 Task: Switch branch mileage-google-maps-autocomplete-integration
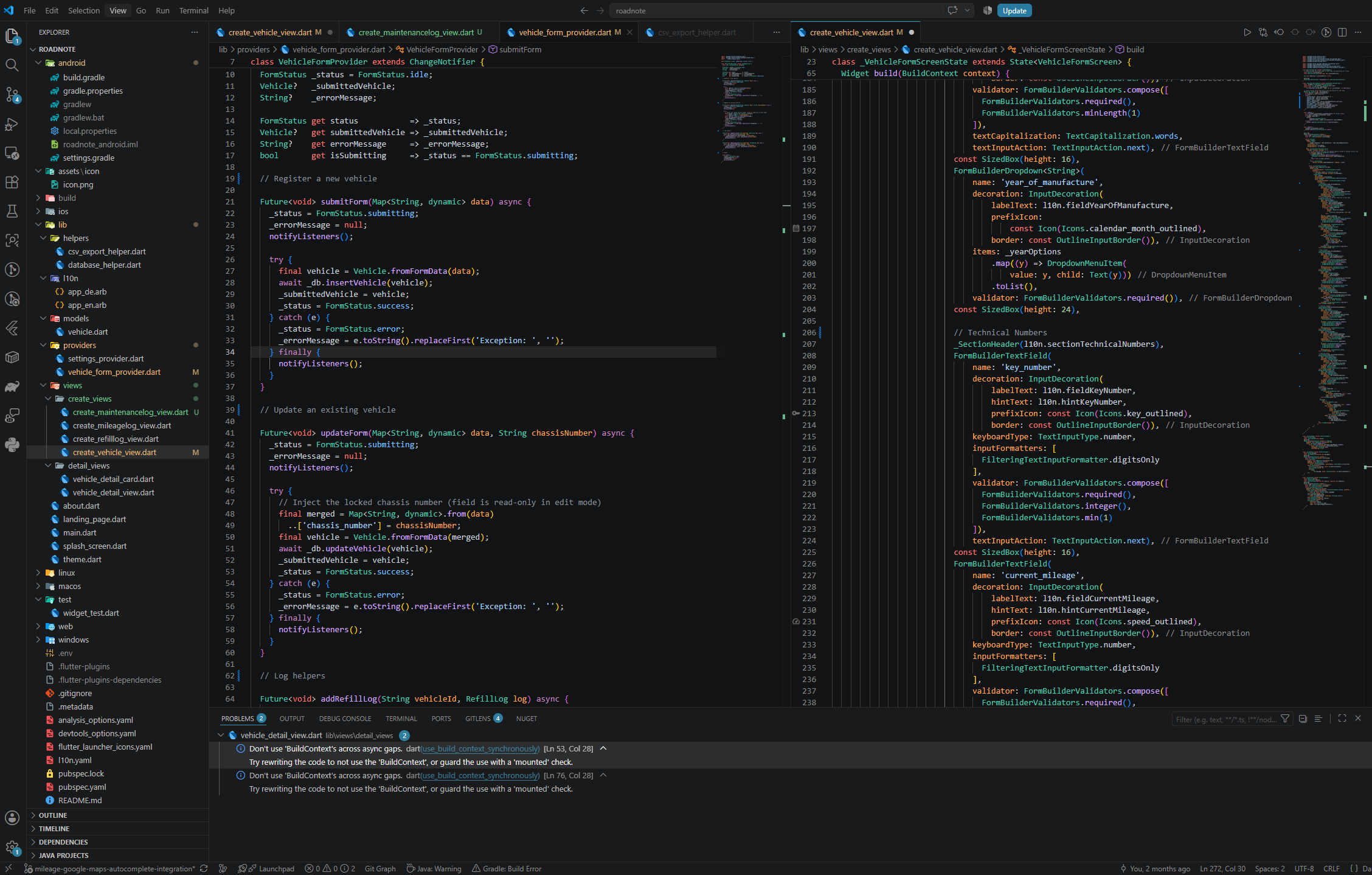[x=109, y=869]
